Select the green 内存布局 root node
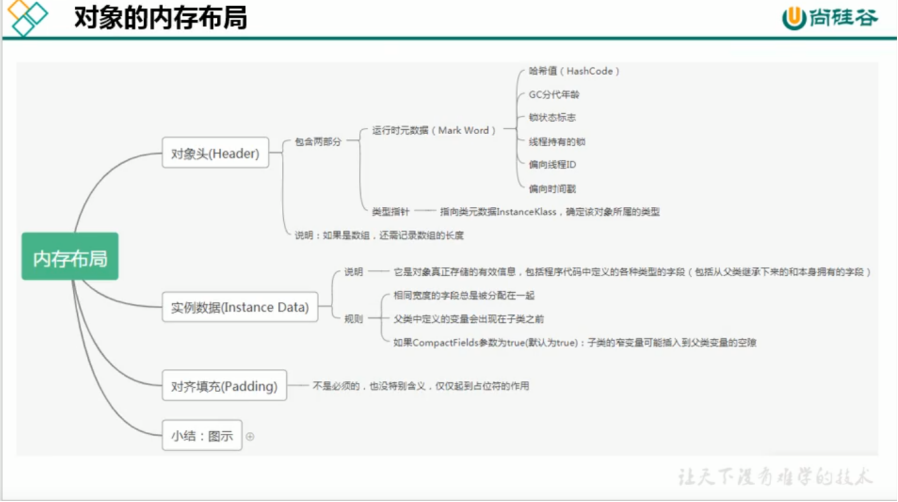The image size is (898, 502). (x=70, y=256)
